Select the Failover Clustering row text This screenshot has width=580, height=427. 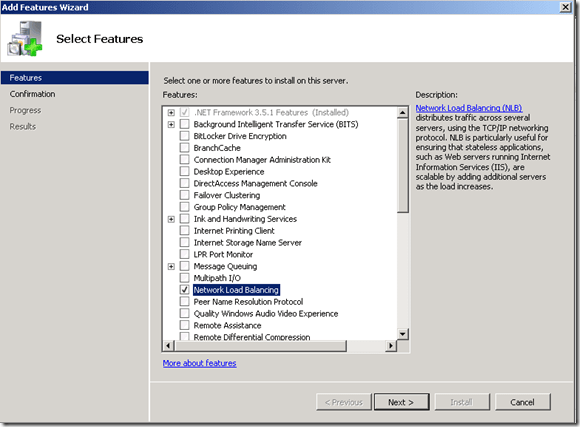point(227,195)
